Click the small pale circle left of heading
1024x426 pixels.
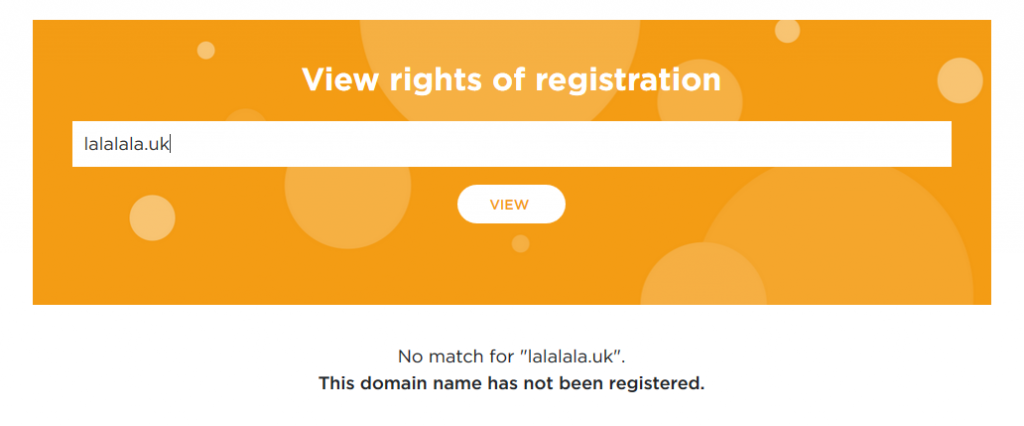pos(206,50)
